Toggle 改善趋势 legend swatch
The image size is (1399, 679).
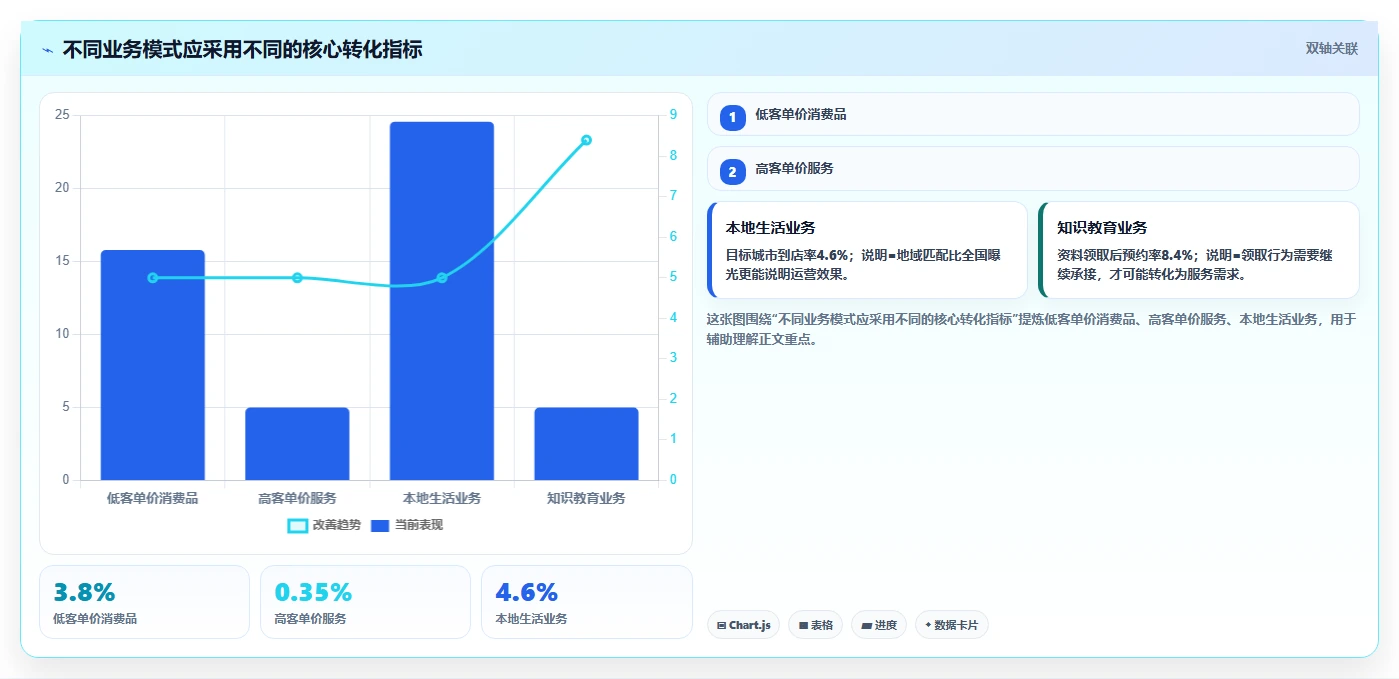298,525
